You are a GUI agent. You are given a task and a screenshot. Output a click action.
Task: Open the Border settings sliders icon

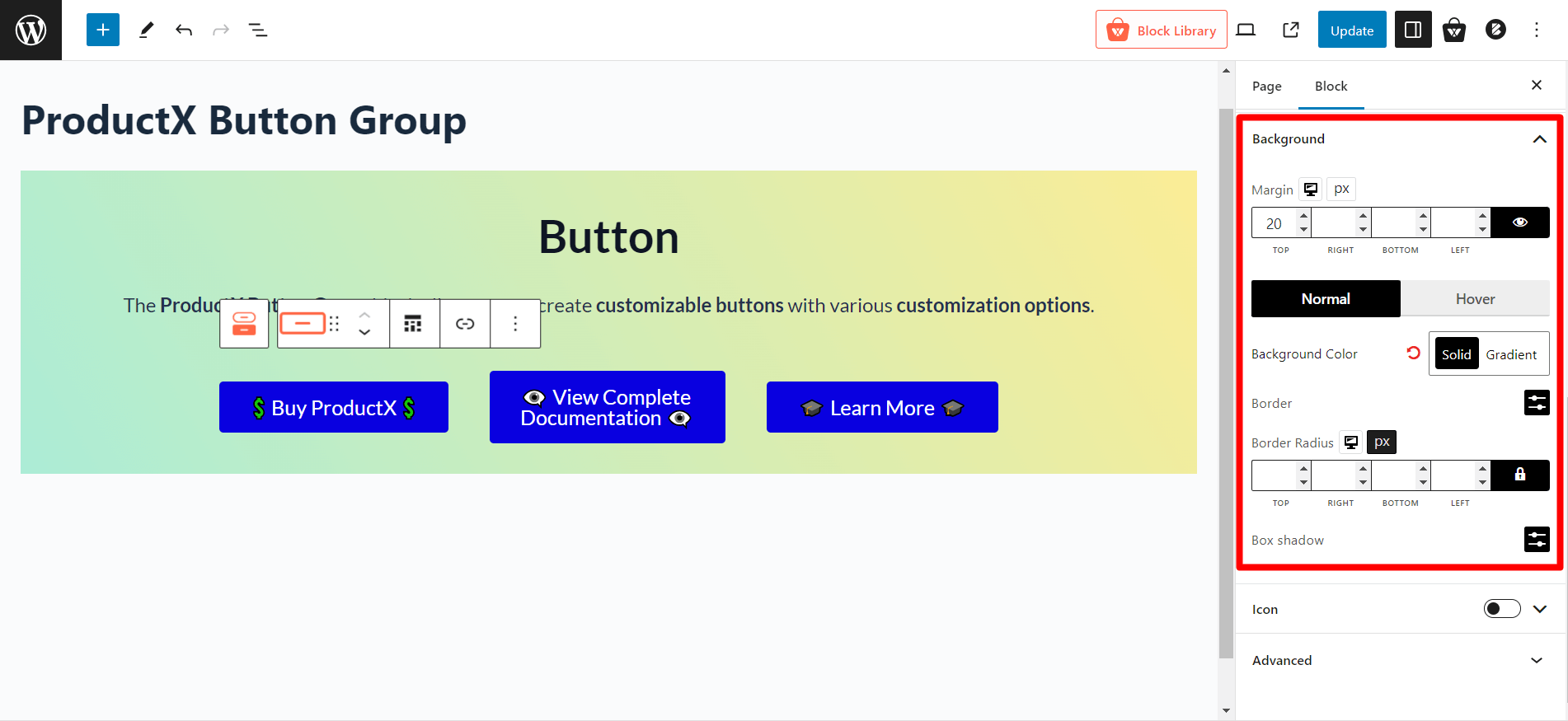click(x=1537, y=403)
